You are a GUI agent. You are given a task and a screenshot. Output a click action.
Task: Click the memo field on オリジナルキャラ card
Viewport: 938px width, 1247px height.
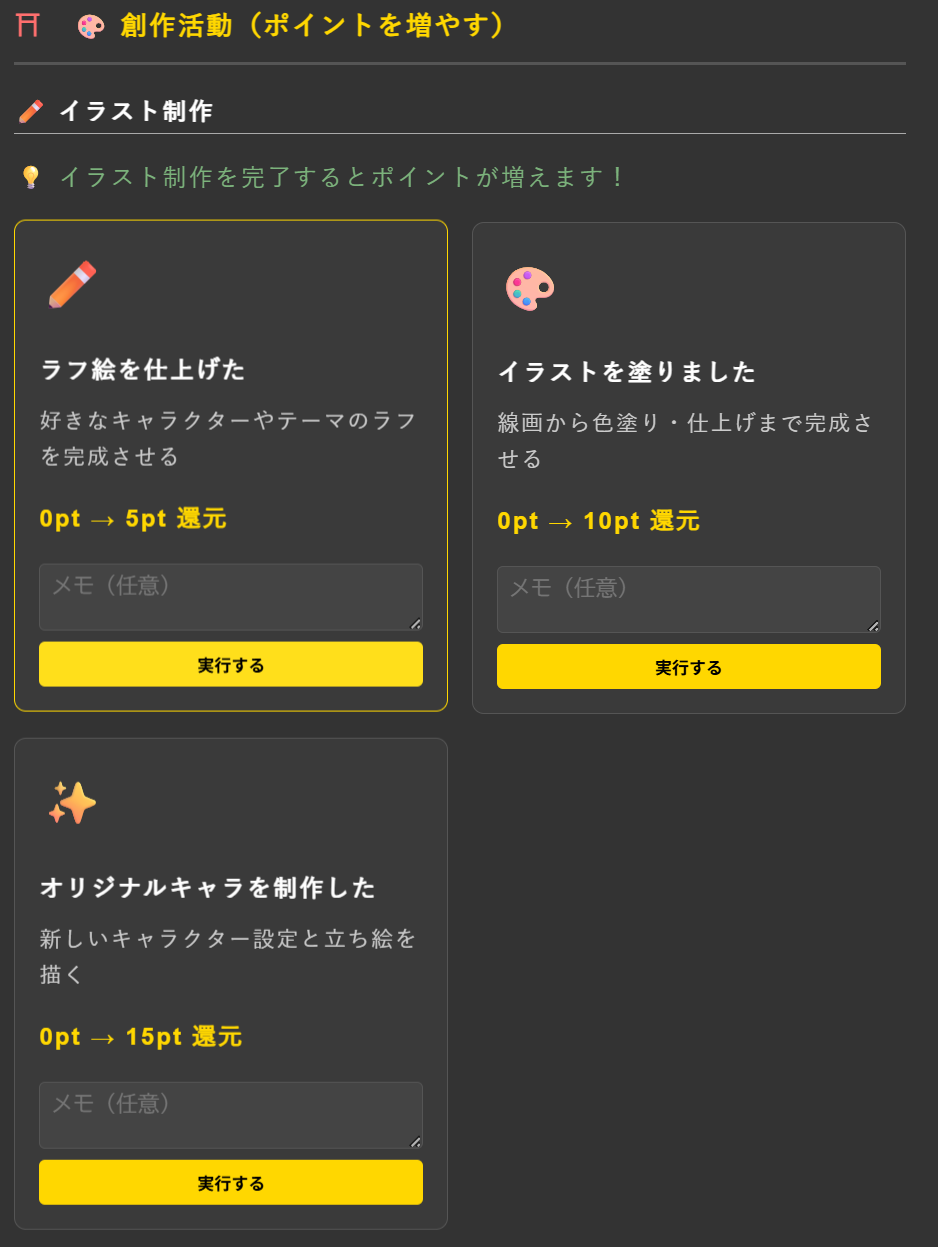click(x=230, y=1114)
